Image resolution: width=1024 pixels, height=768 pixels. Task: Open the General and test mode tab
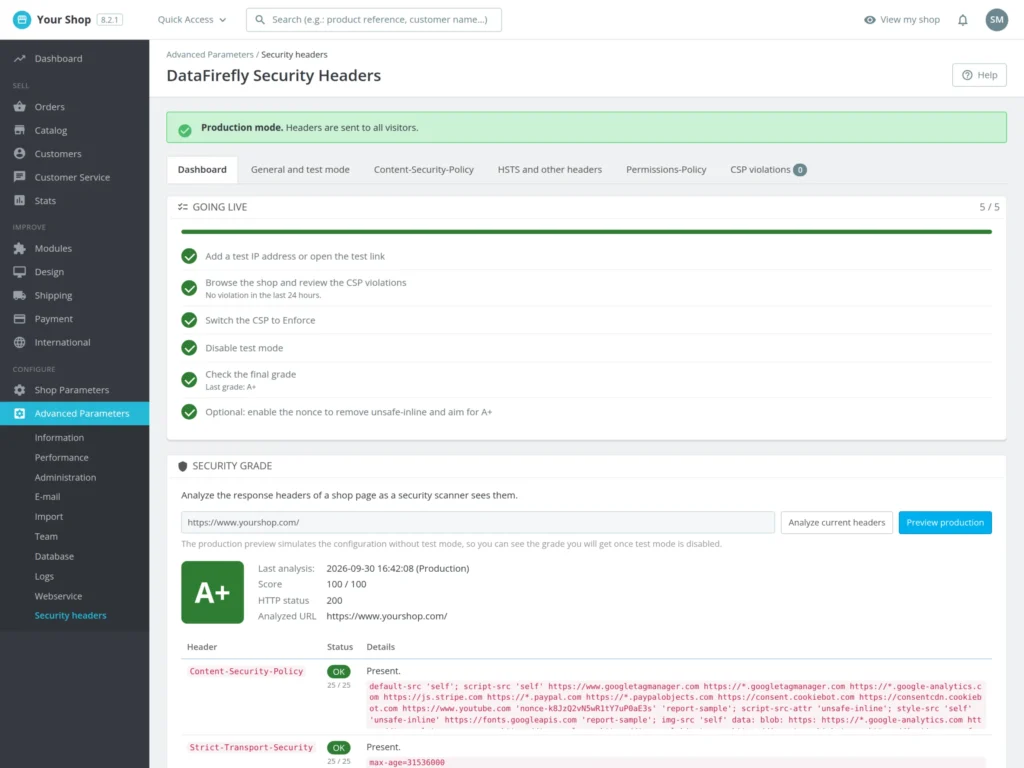point(300,170)
